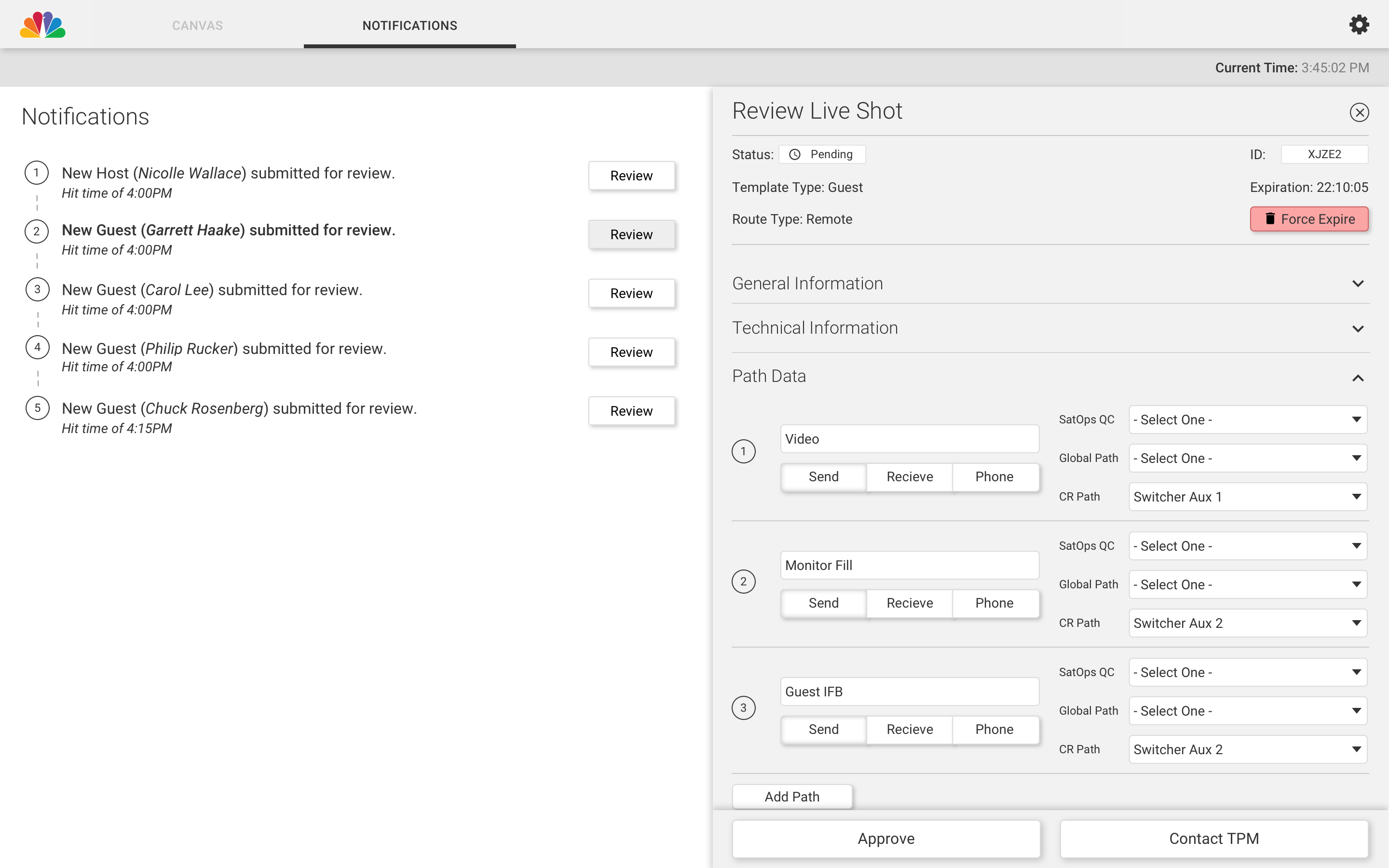
Task: Switch to the Canvas tab
Action: click(197, 25)
